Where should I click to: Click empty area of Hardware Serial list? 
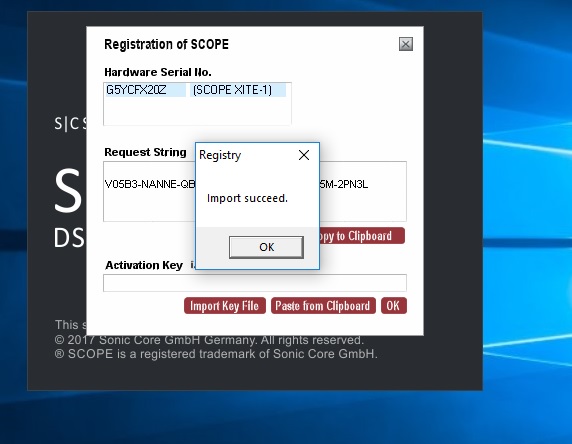tap(197, 111)
